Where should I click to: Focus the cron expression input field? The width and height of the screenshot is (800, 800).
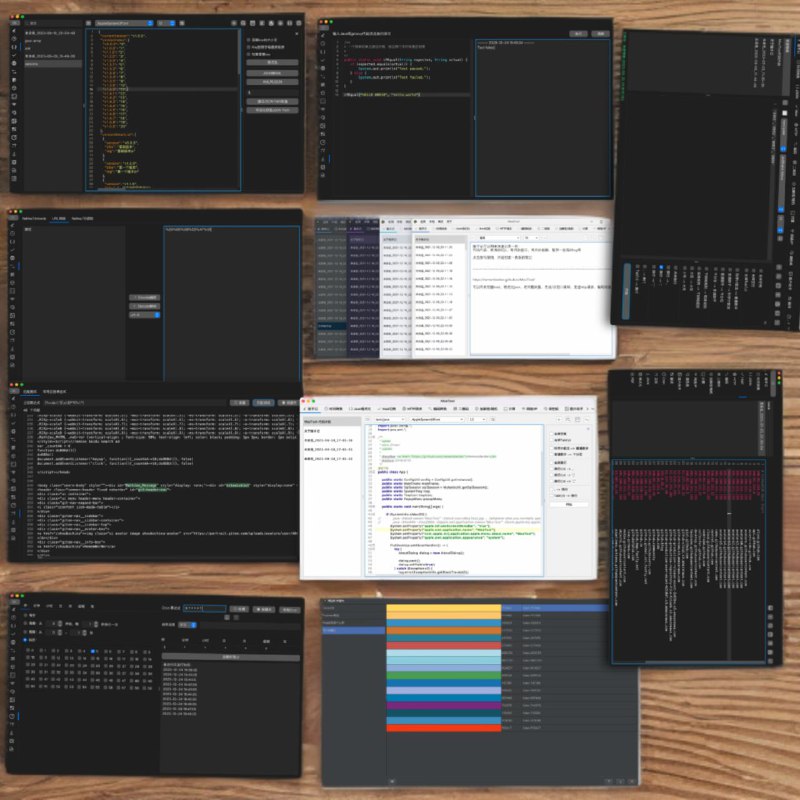[x=204, y=608]
